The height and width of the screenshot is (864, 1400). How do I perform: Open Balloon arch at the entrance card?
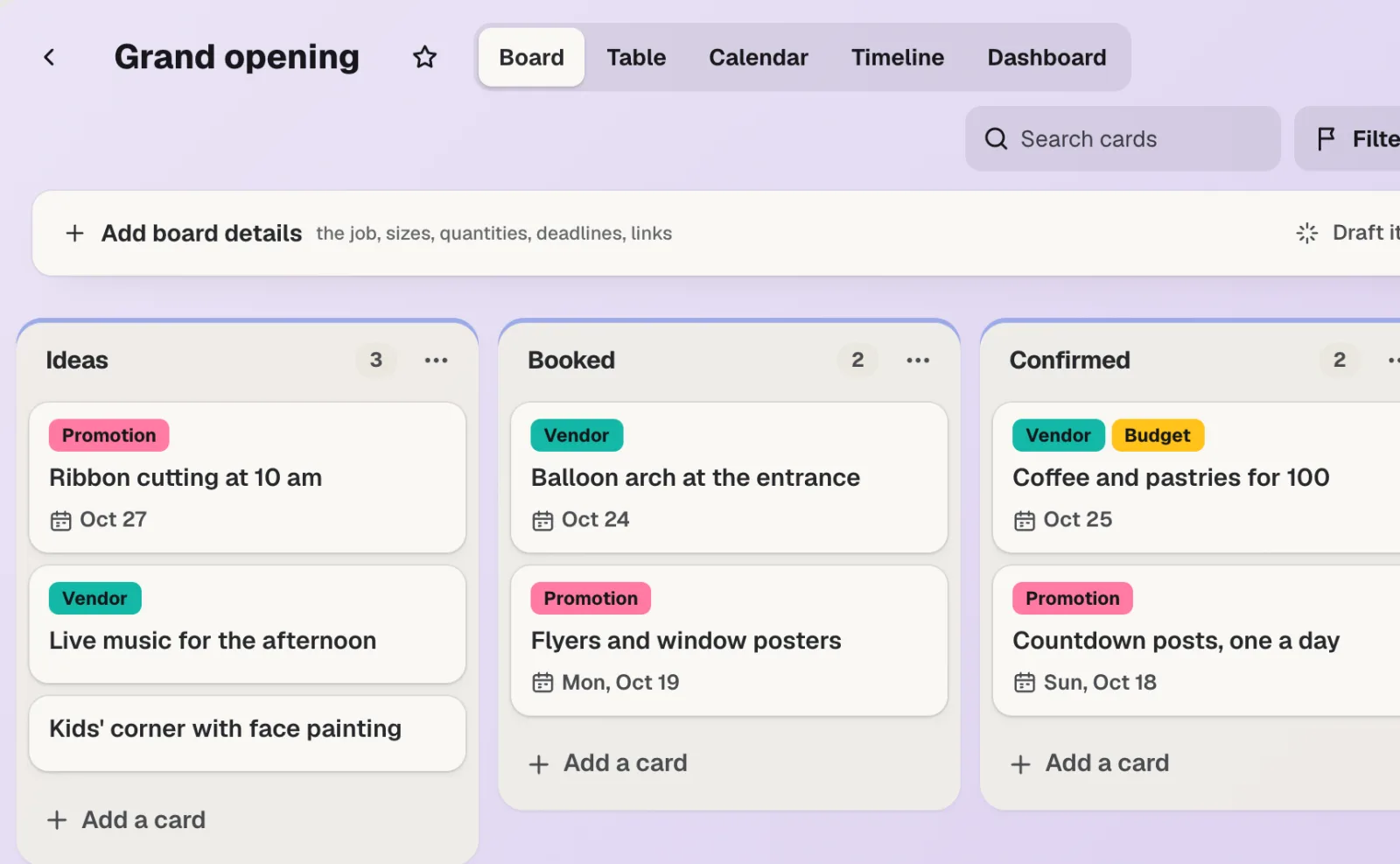tap(729, 478)
